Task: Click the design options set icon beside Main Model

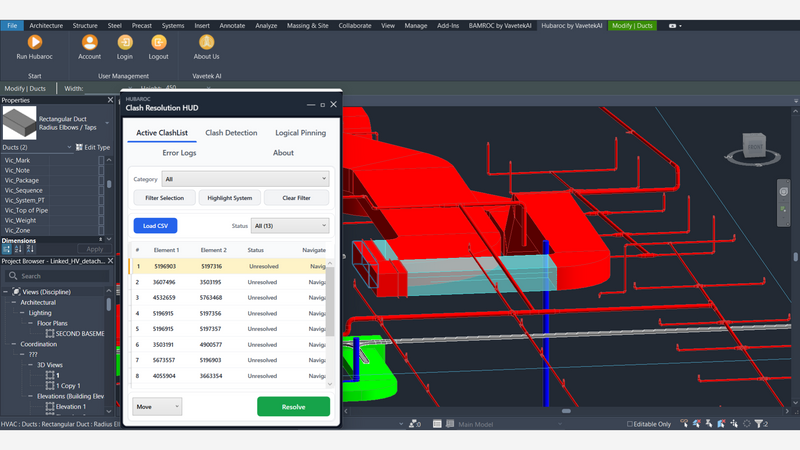Action: click(x=450, y=423)
